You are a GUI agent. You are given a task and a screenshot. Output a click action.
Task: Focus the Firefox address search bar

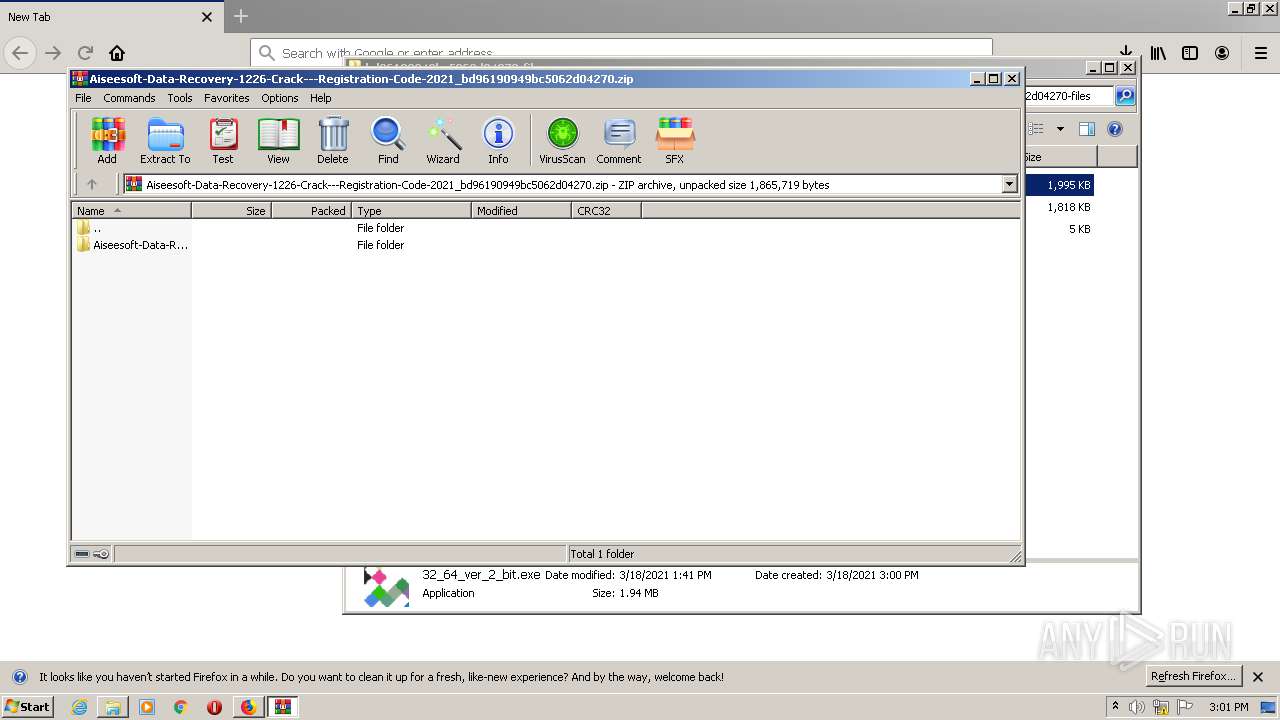(x=621, y=53)
